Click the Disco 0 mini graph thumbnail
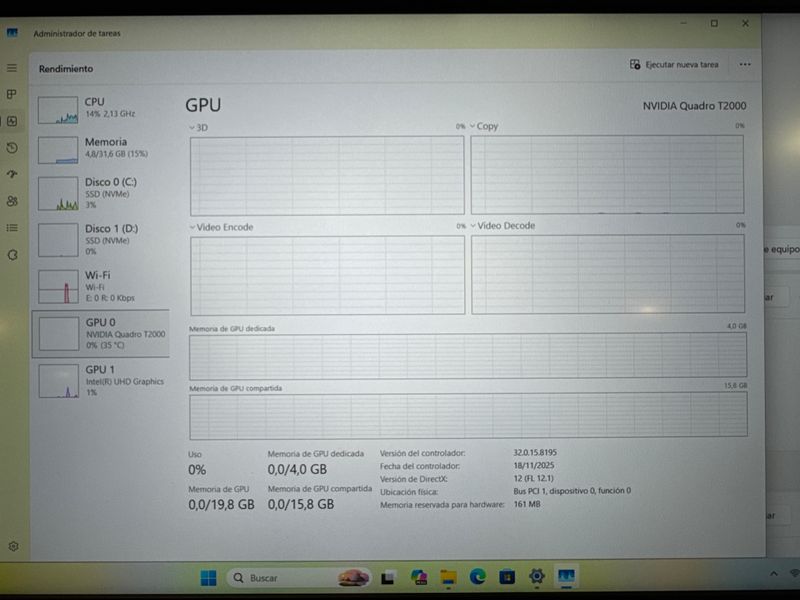The width and height of the screenshot is (800, 600). [58, 194]
